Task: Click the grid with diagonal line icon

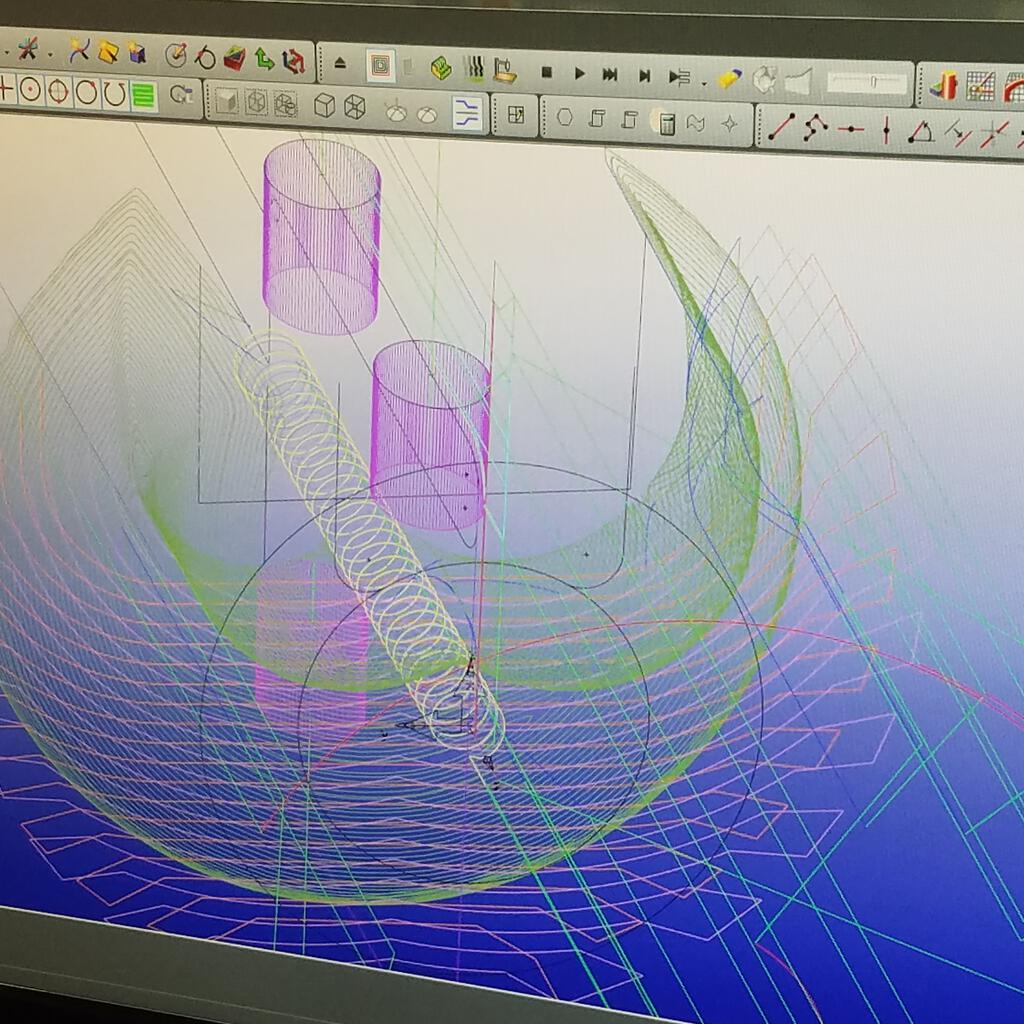Action: click(x=980, y=87)
